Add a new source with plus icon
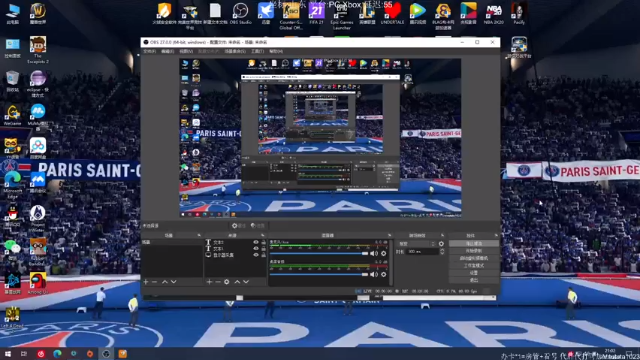The width and height of the screenshot is (640, 360). 209,282
